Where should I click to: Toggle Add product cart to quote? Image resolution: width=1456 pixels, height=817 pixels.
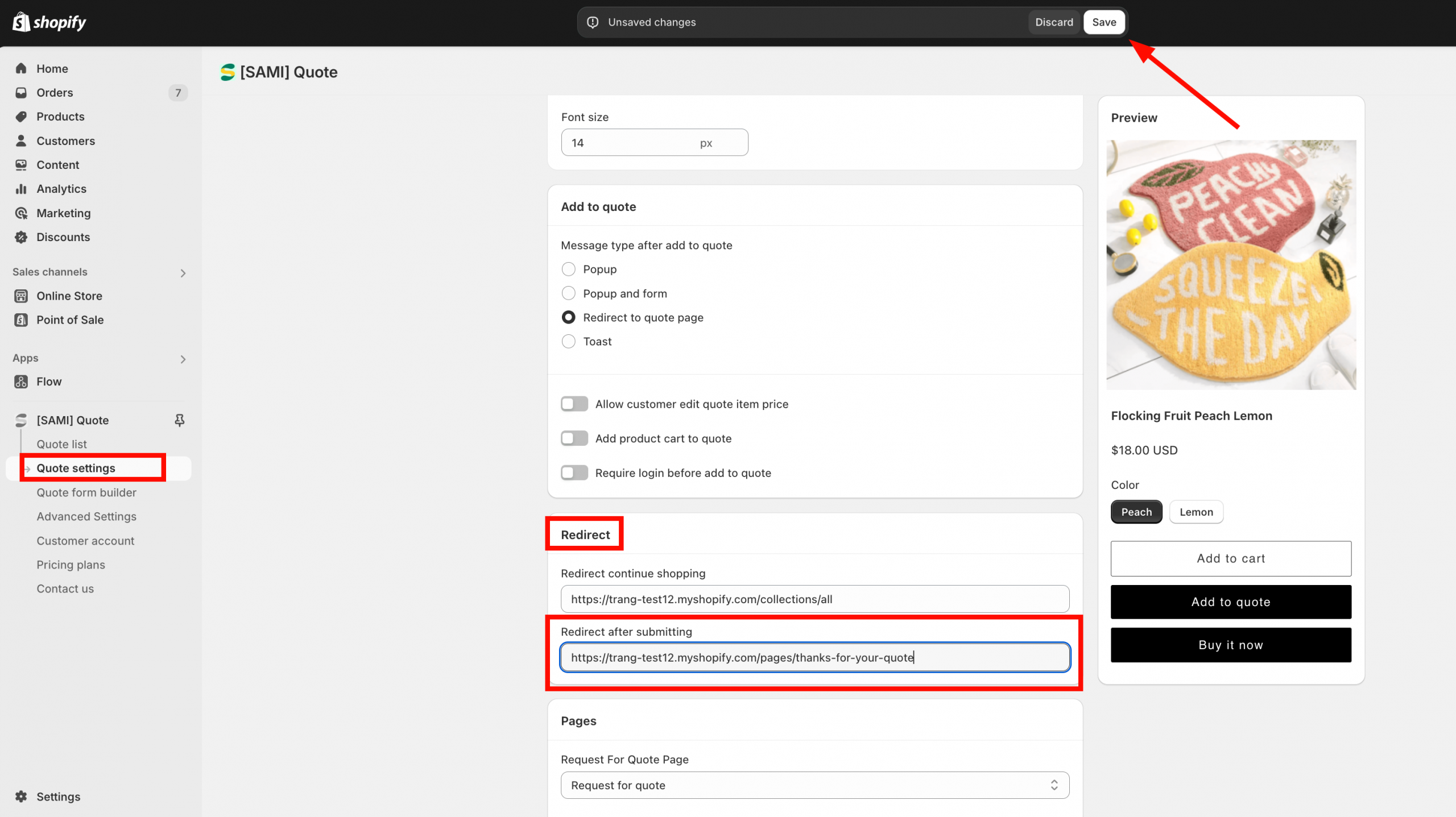pos(574,438)
